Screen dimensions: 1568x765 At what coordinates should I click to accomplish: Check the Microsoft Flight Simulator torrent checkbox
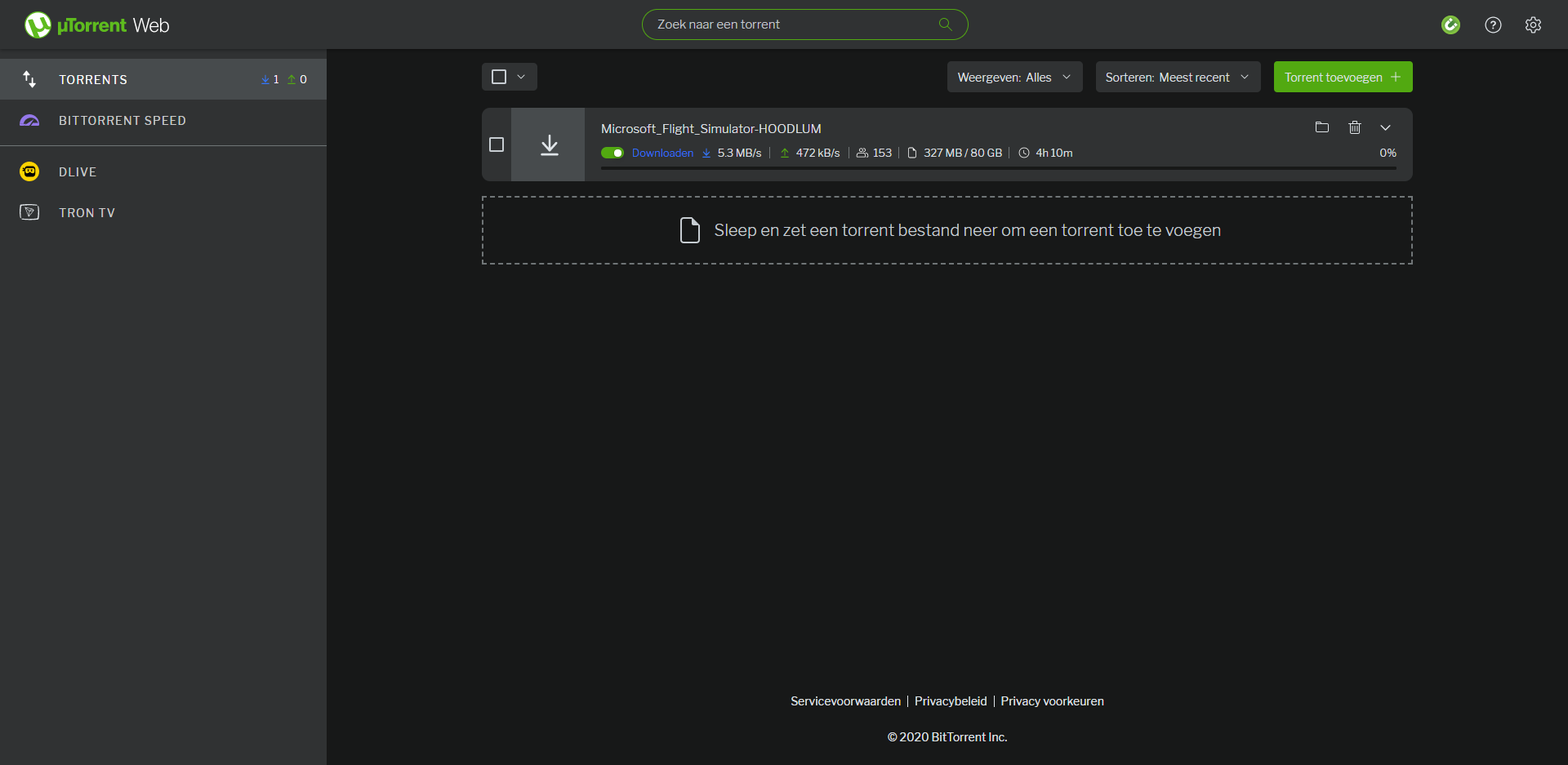pyautogui.click(x=497, y=145)
